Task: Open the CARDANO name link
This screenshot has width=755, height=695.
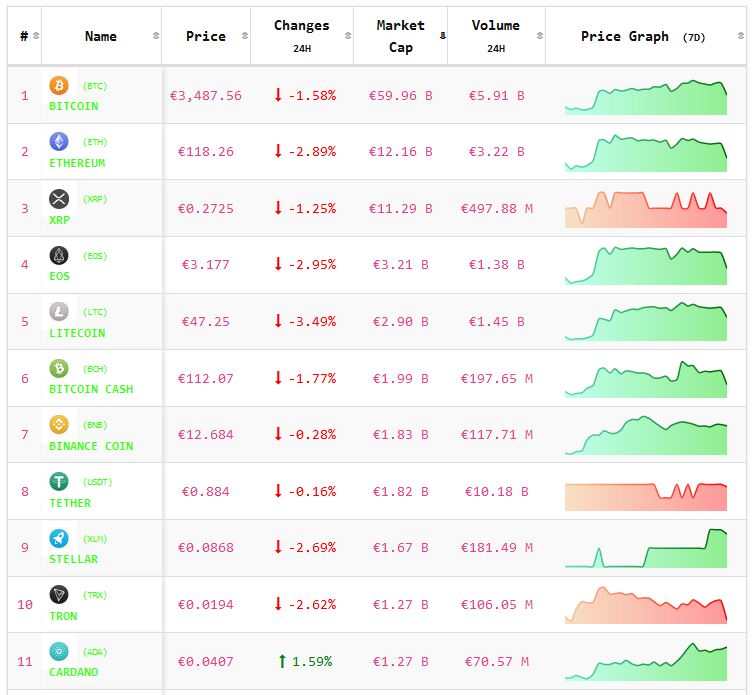Action: tap(74, 672)
